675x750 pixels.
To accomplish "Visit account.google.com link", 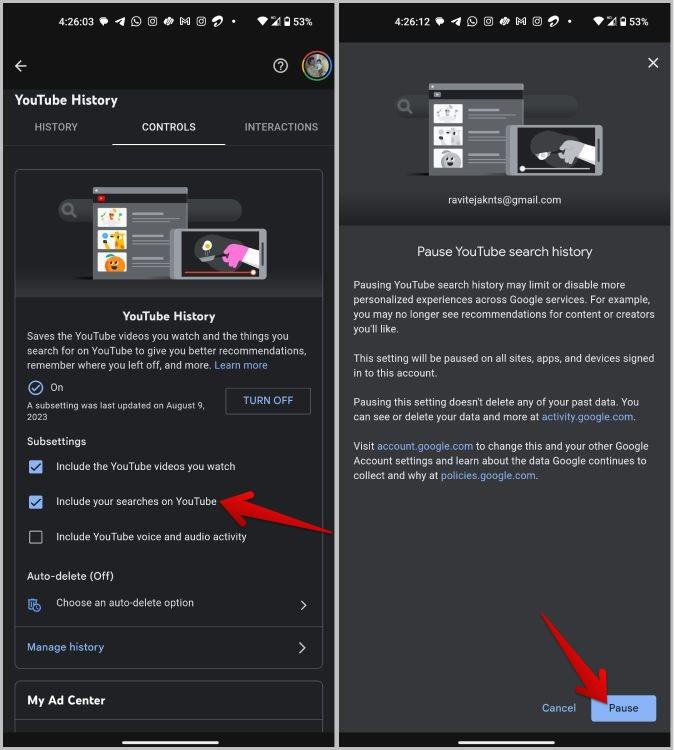I will [425, 446].
